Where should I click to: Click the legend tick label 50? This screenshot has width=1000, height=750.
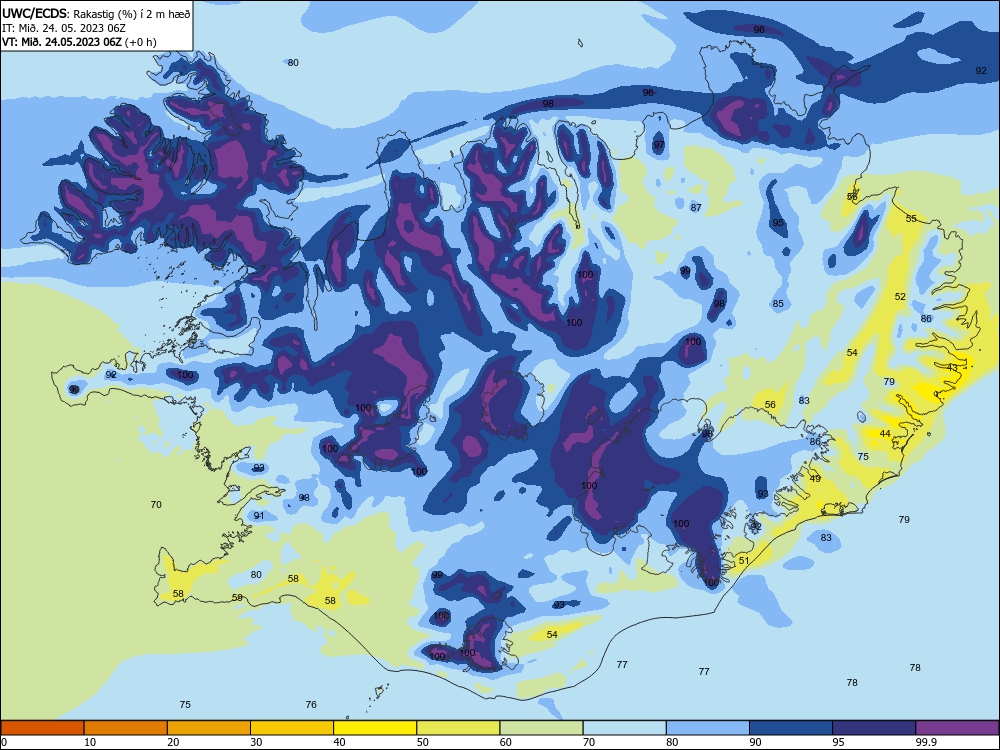pyautogui.click(x=422, y=742)
